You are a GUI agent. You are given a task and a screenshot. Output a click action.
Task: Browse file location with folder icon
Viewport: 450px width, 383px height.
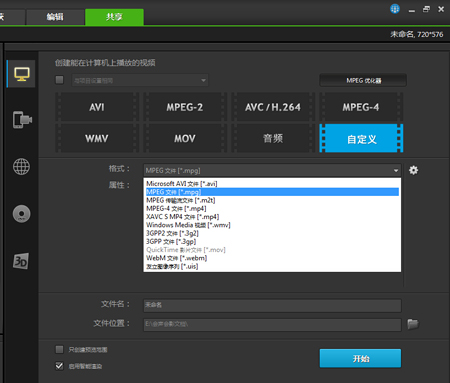click(413, 324)
